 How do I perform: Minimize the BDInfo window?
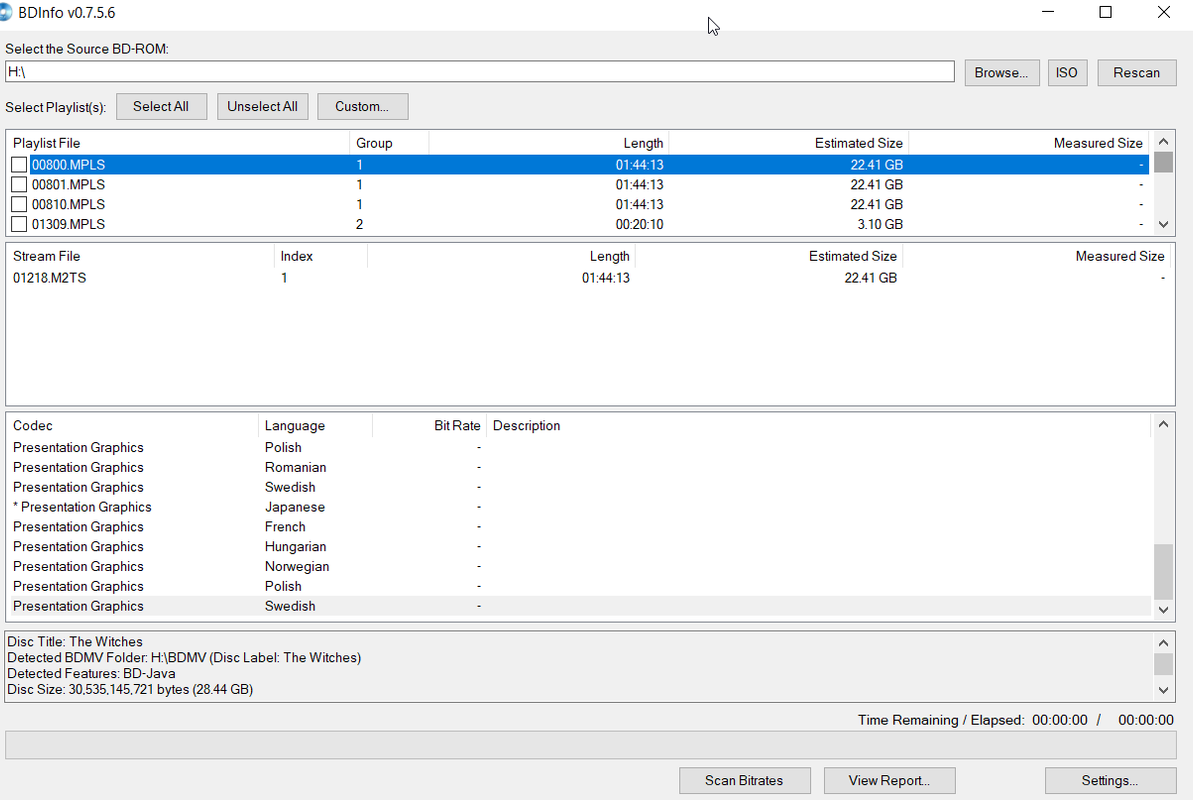[1048, 12]
